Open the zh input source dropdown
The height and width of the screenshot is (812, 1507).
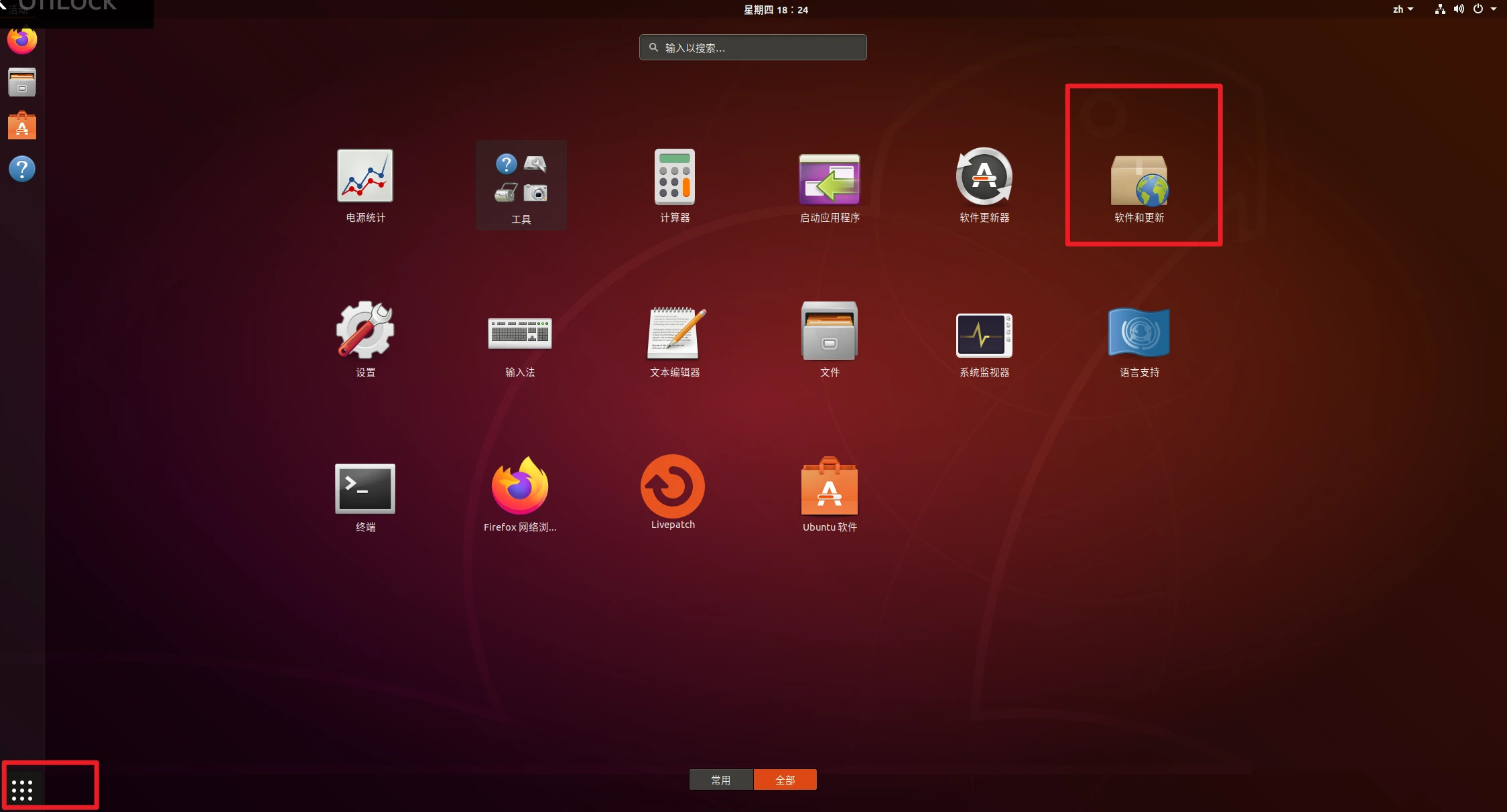1402,9
